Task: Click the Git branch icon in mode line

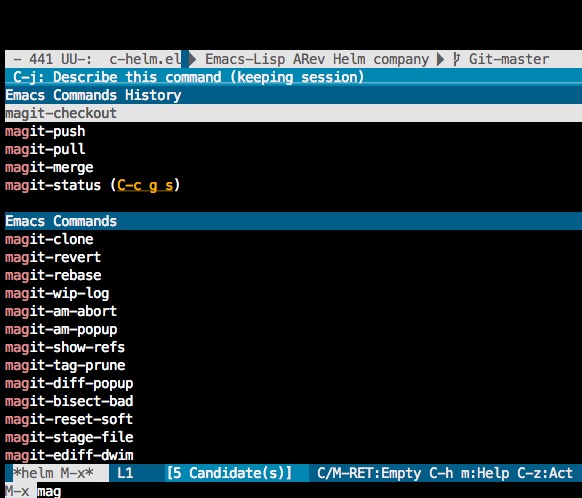Action: click(457, 59)
